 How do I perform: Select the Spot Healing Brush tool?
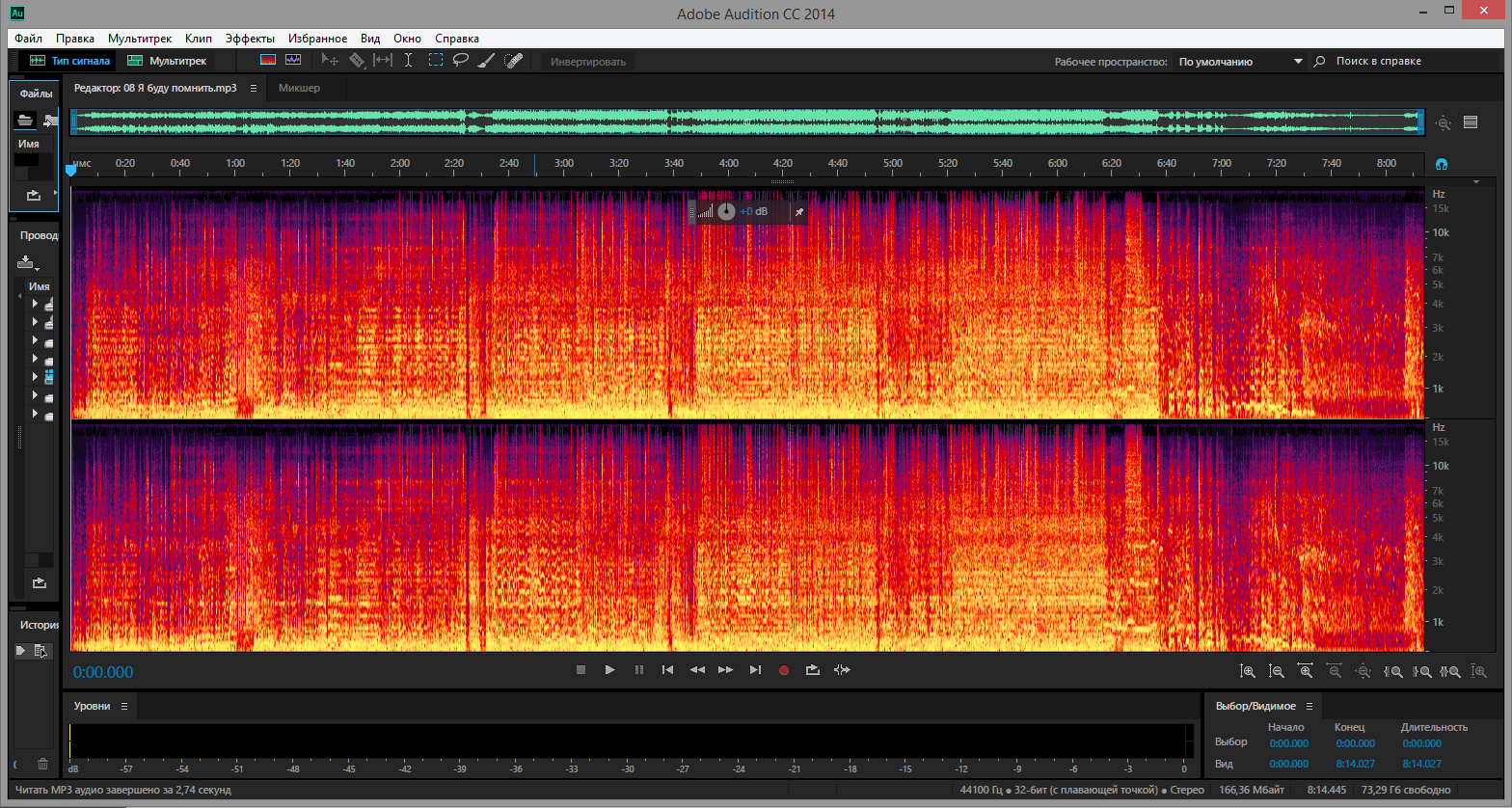[x=514, y=60]
